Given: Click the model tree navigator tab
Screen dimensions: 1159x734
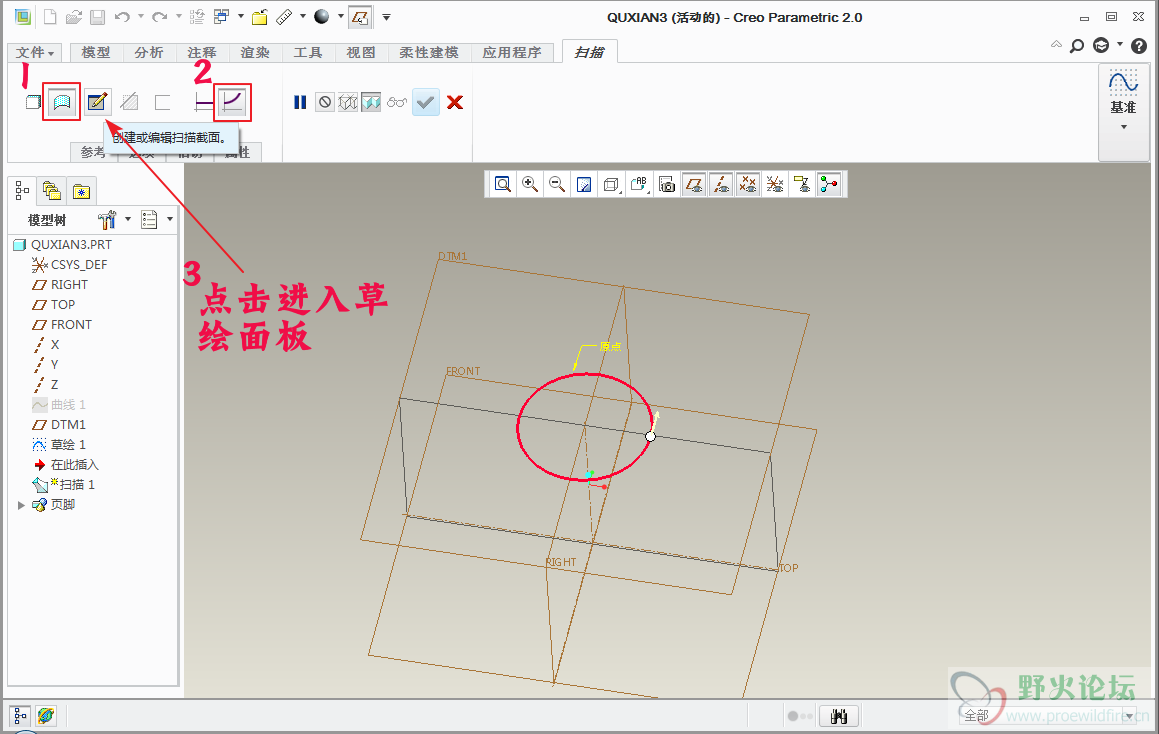Looking at the screenshot, I should (x=22, y=191).
